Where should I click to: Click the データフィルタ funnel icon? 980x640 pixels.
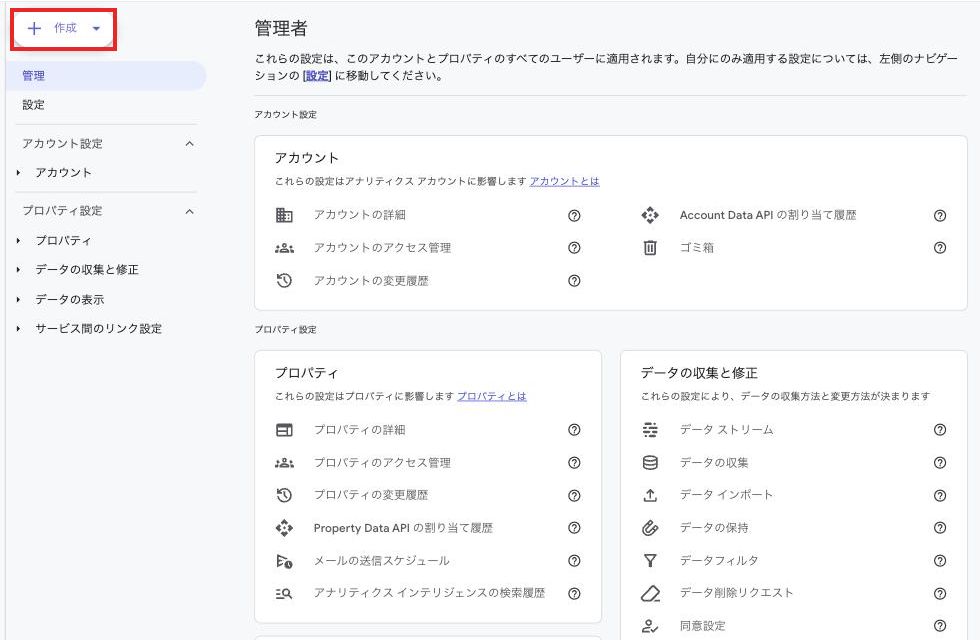point(650,561)
